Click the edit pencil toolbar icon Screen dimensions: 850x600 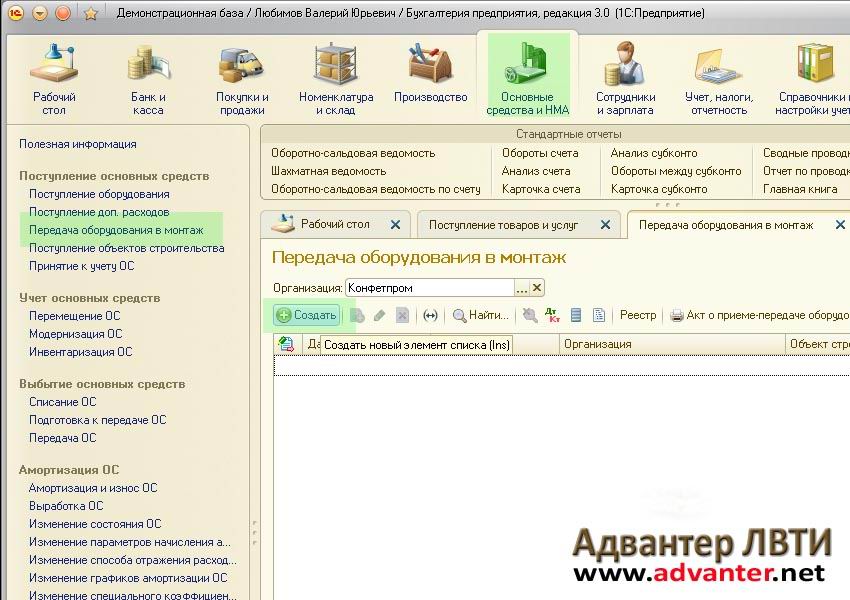[x=379, y=315]
